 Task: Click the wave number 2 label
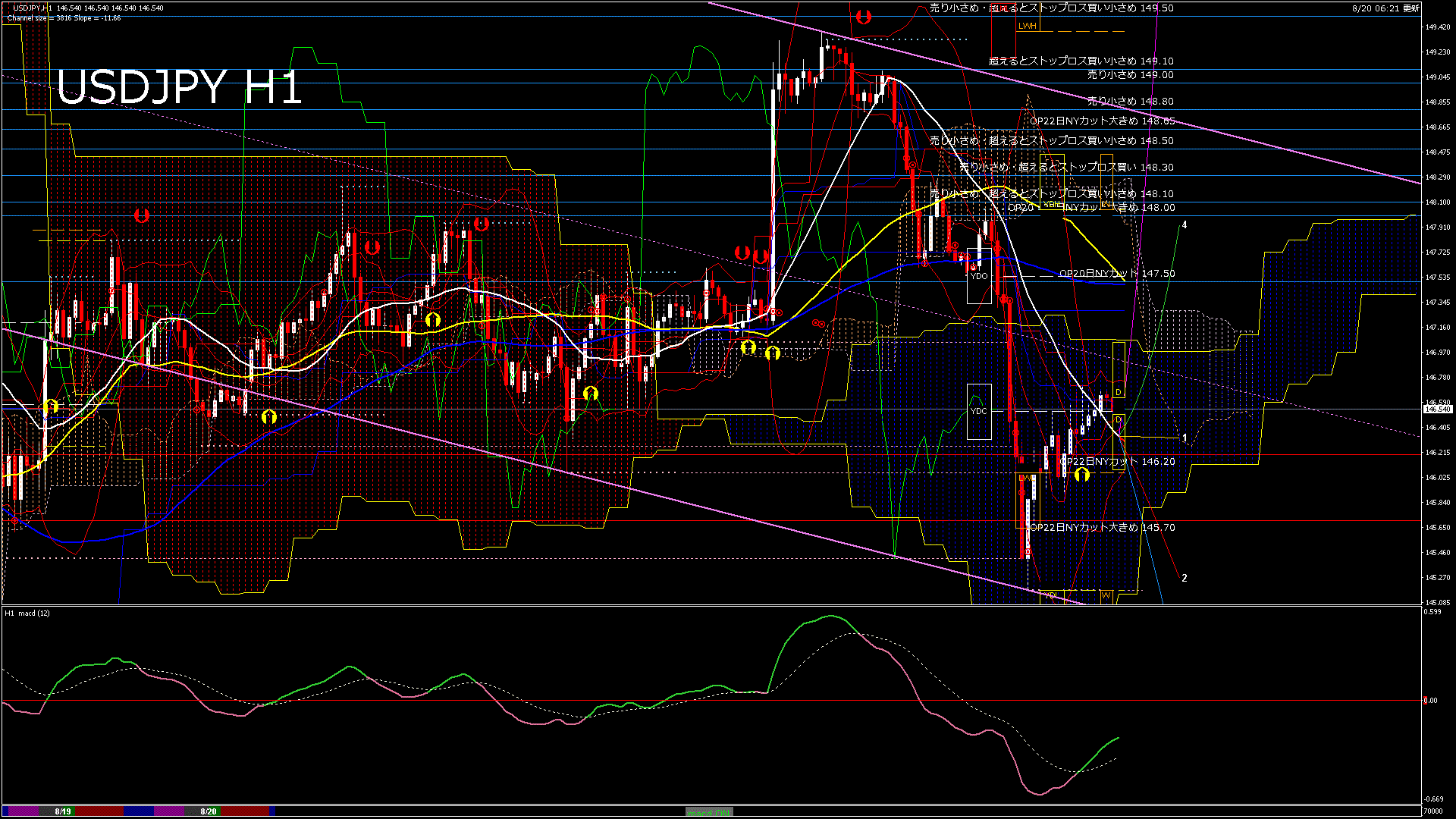pos(1185,578)
